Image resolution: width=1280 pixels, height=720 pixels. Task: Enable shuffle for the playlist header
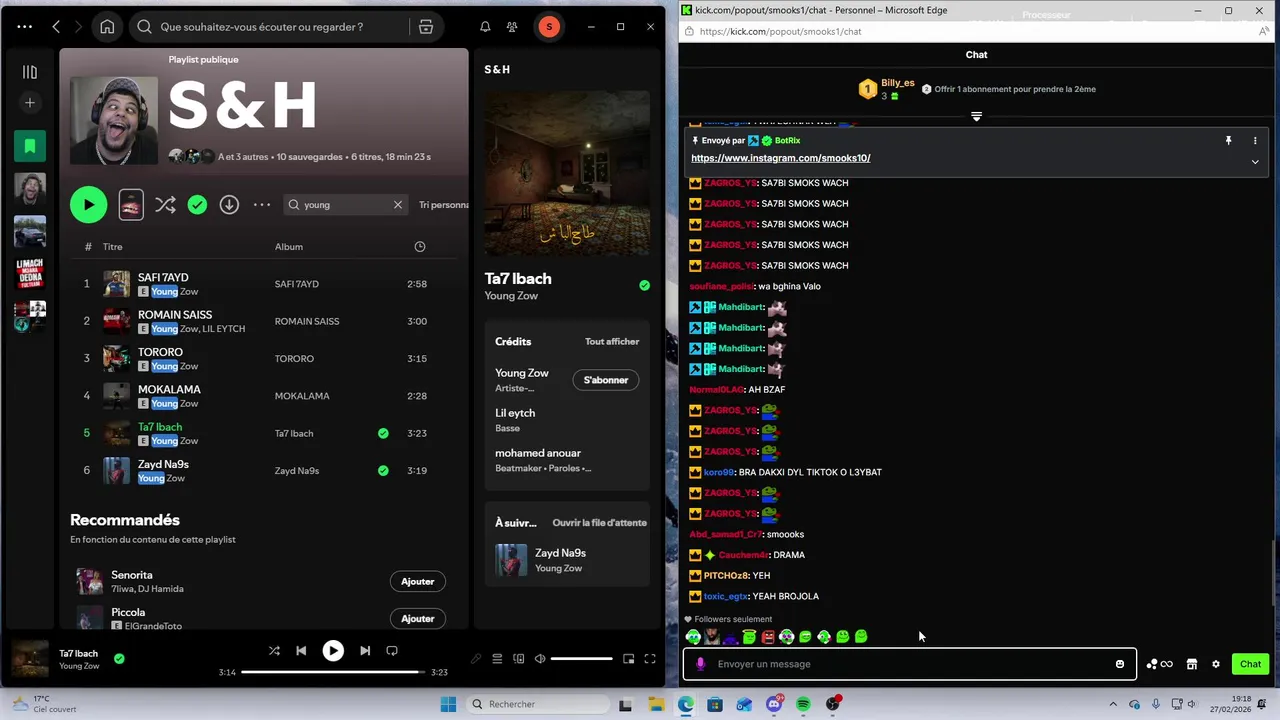[x=165, y=205]
